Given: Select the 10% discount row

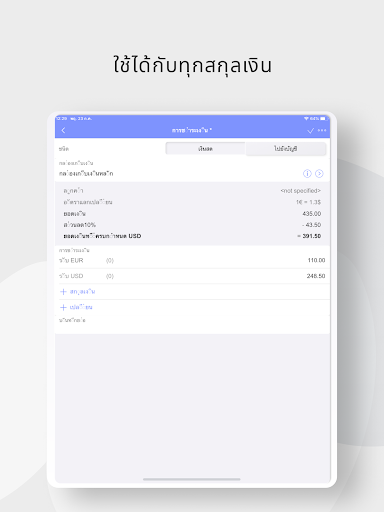Looking at the screenshot, I should point(192,225).
